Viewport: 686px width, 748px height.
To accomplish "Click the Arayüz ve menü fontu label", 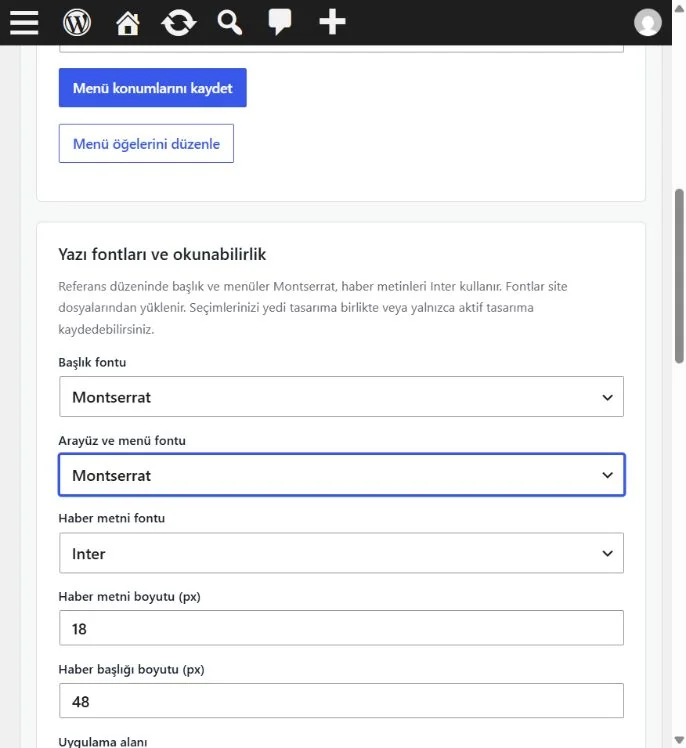I will pyautogui.click(x=122, y=440).
